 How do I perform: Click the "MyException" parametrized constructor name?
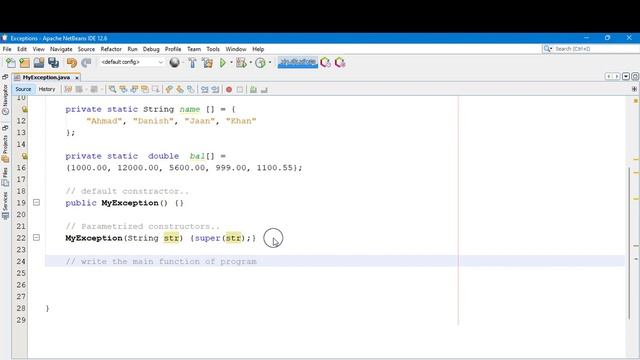94,238
